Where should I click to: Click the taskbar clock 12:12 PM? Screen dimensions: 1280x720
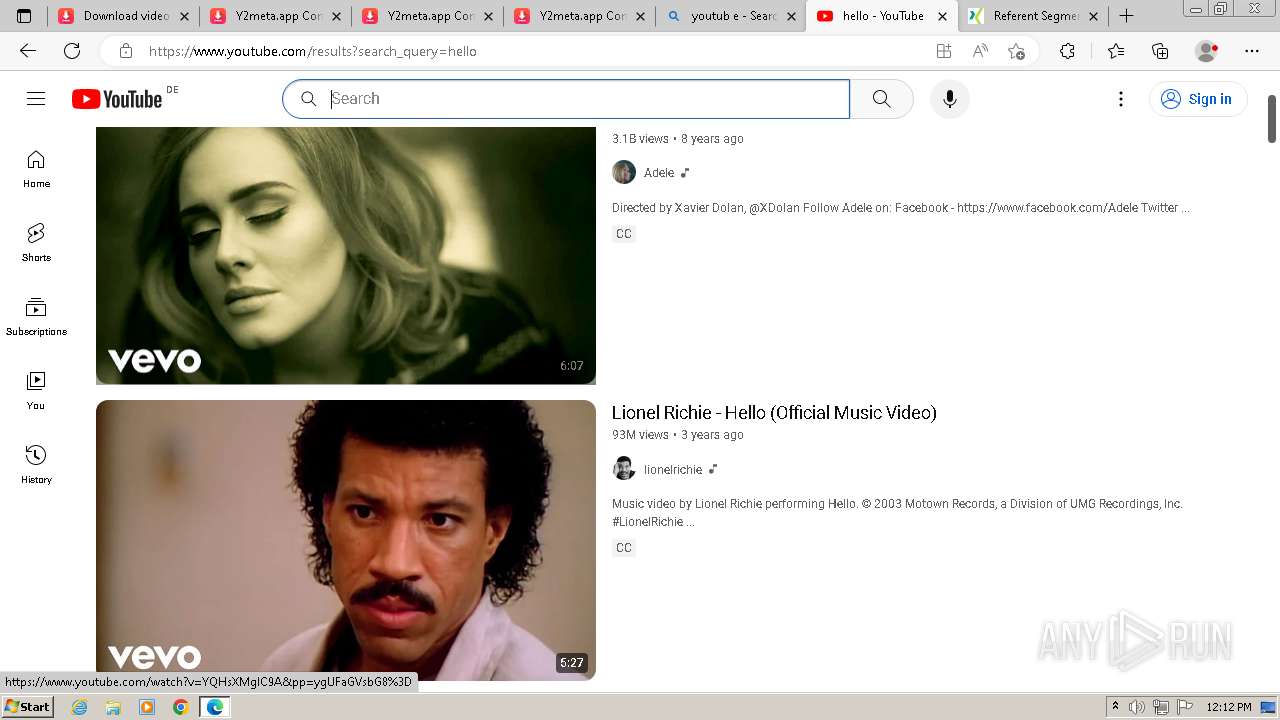(x=1229, y=707)
